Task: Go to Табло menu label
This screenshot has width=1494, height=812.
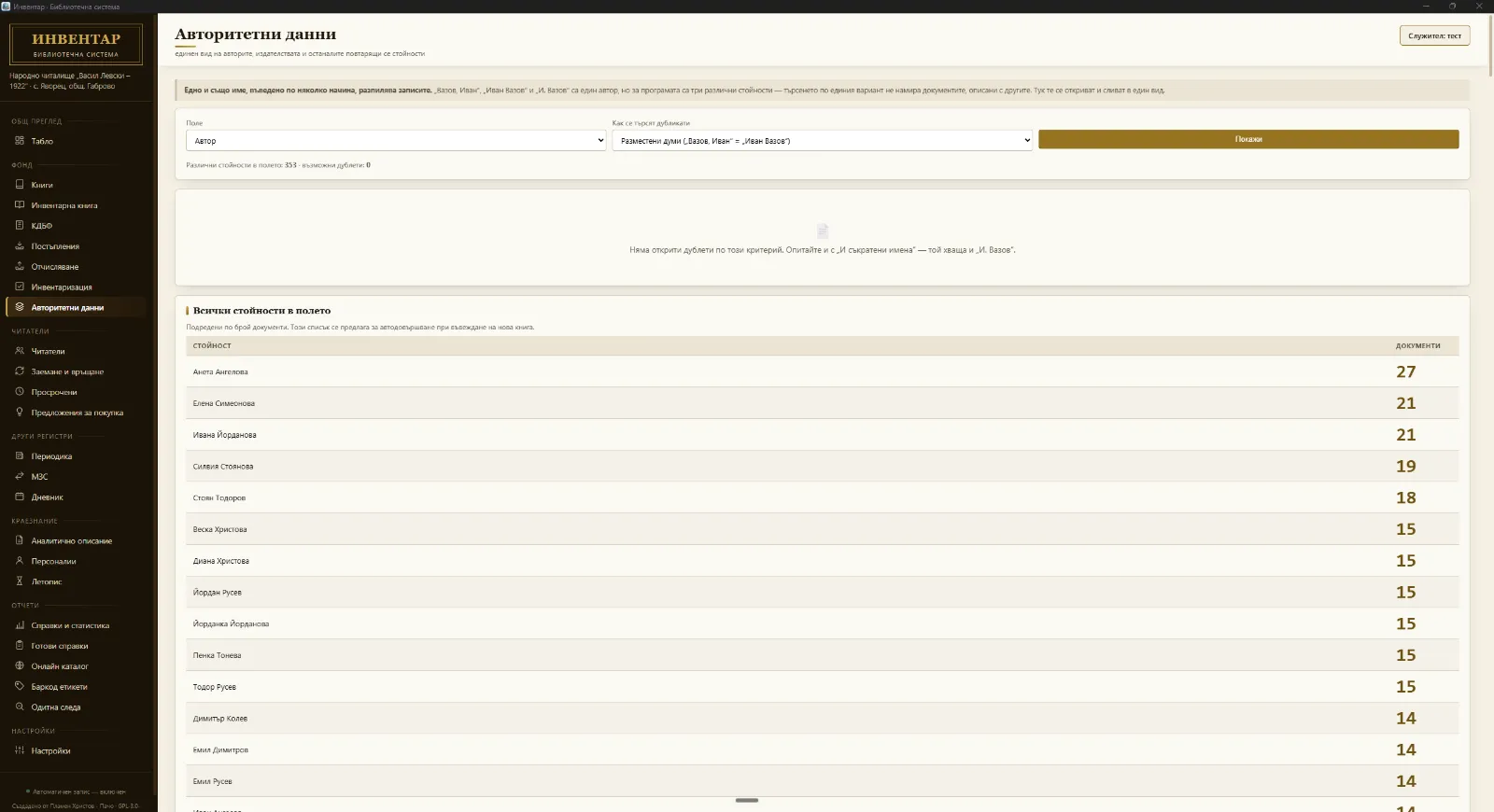Action: pyautogui.click(x=42, y=142)
